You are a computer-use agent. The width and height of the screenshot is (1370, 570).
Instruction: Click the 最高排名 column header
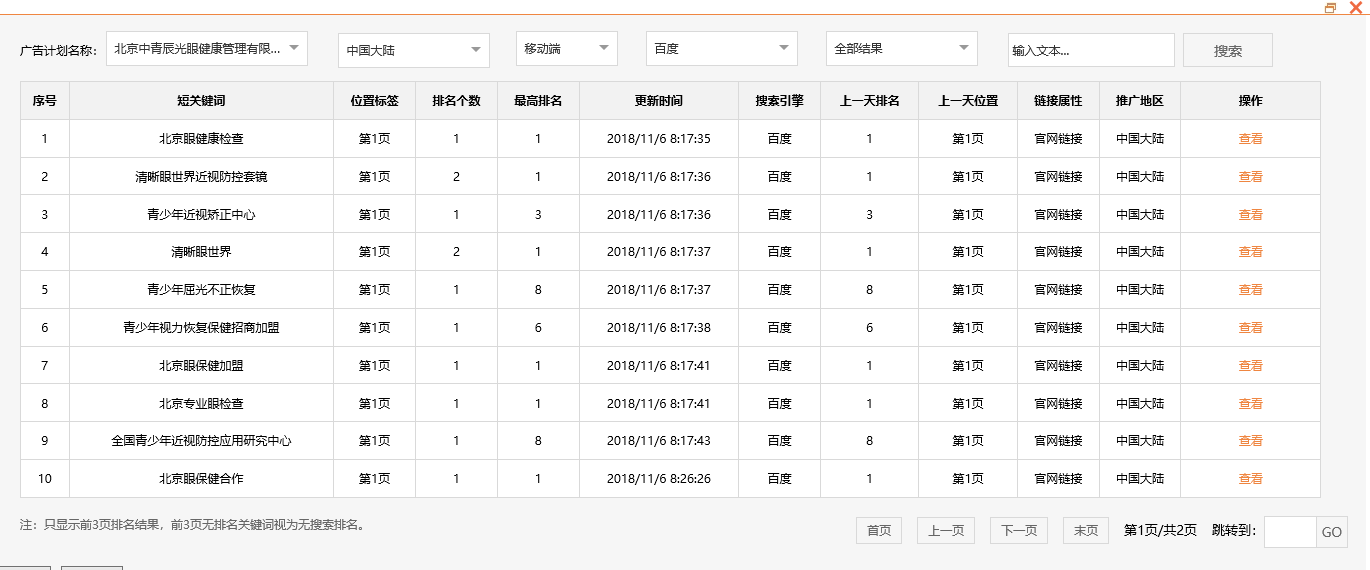538,101
